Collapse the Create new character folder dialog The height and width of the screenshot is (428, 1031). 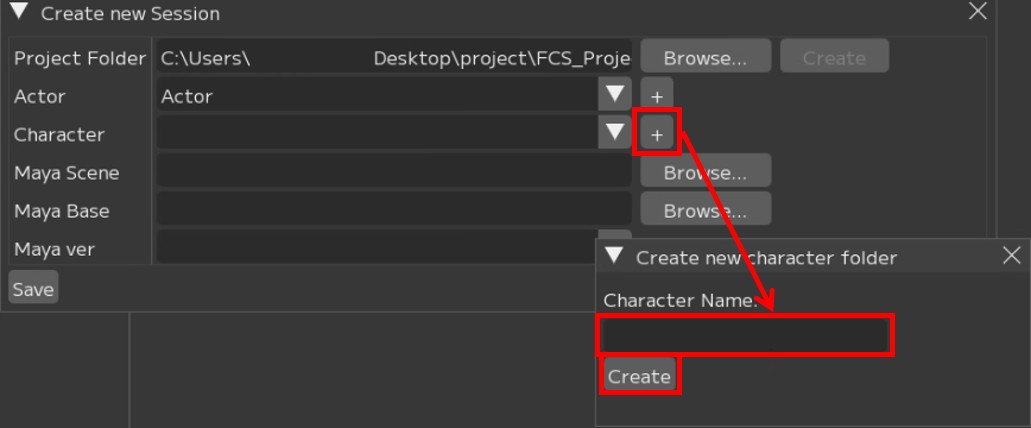tap(615, 256)
